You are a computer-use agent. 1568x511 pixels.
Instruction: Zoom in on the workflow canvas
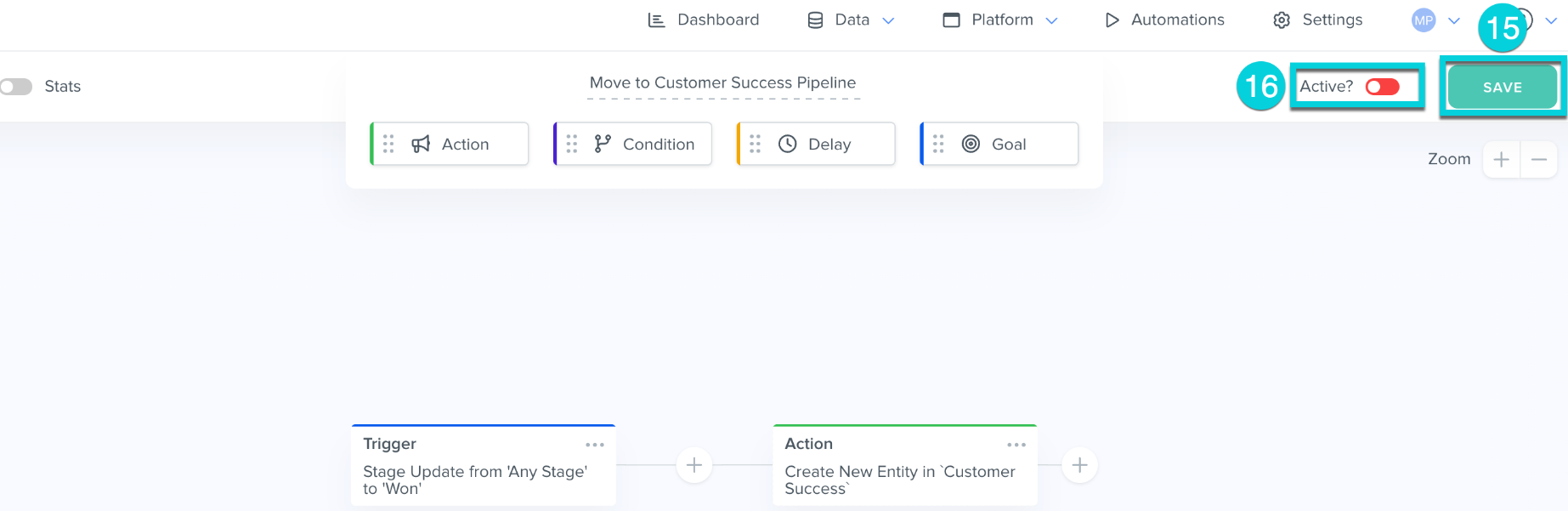click(1502, 160)
